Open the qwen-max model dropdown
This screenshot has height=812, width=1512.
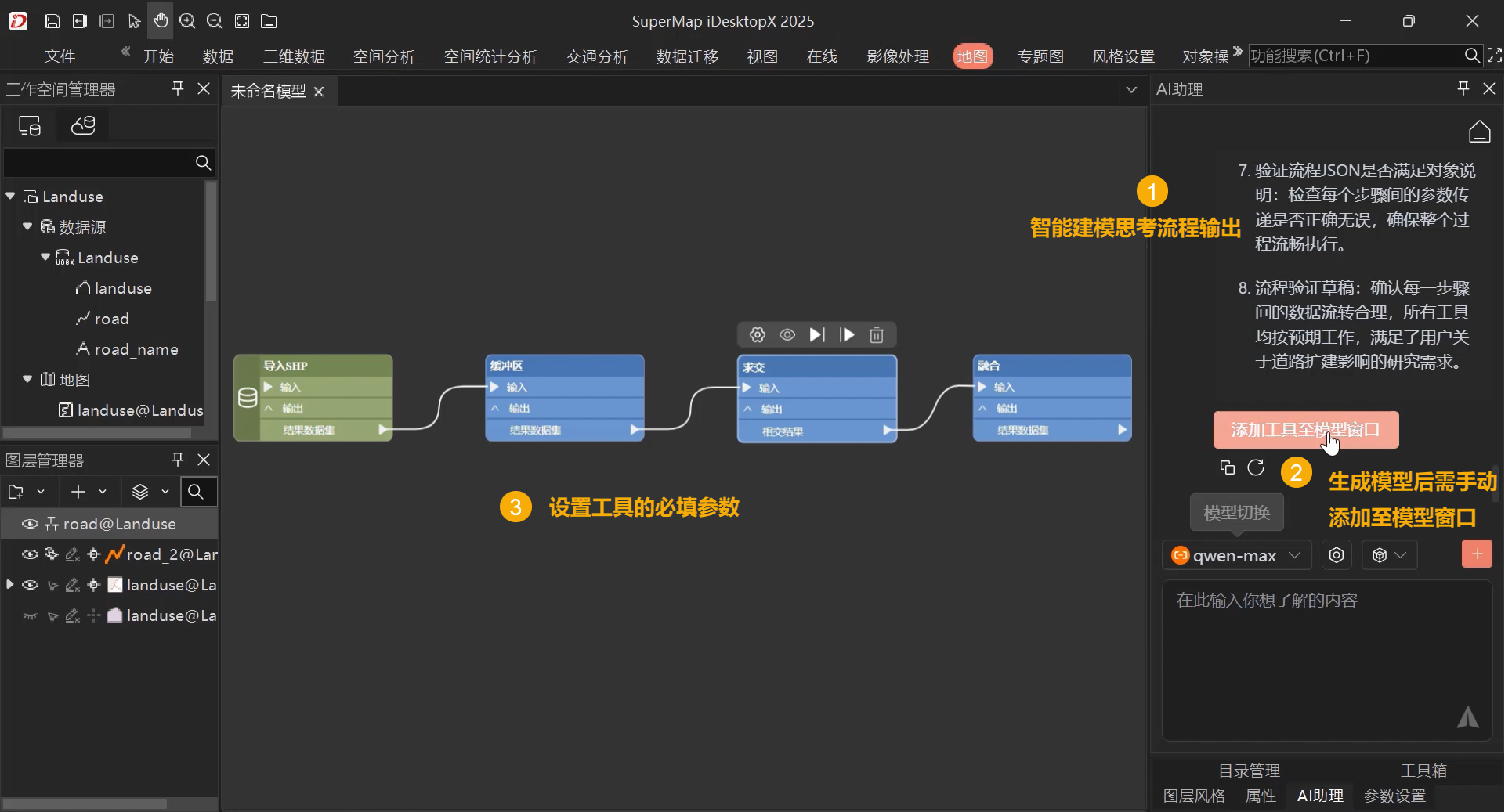pyautogui.click(x=1236, y=555)
